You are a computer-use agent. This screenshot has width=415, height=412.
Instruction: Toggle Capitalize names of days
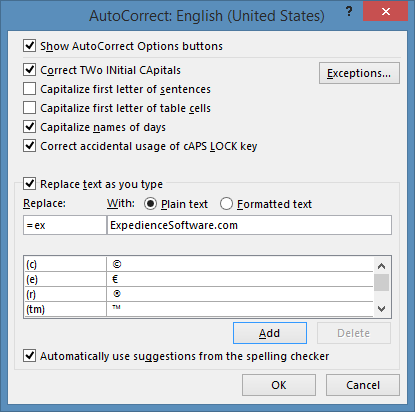click(x=30, y=127)
